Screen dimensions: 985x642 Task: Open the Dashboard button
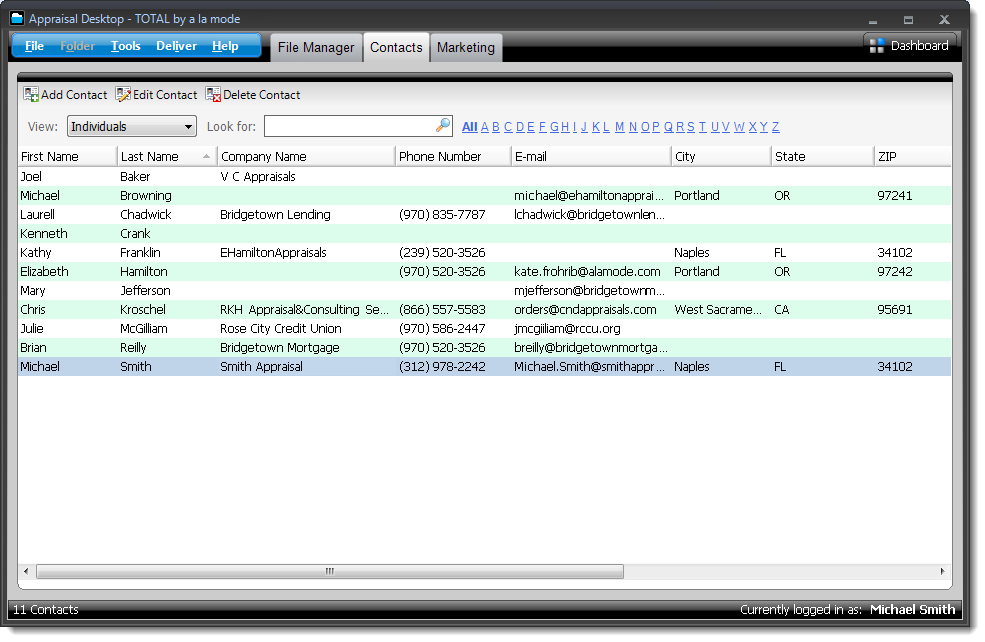(x=909, y=45)
